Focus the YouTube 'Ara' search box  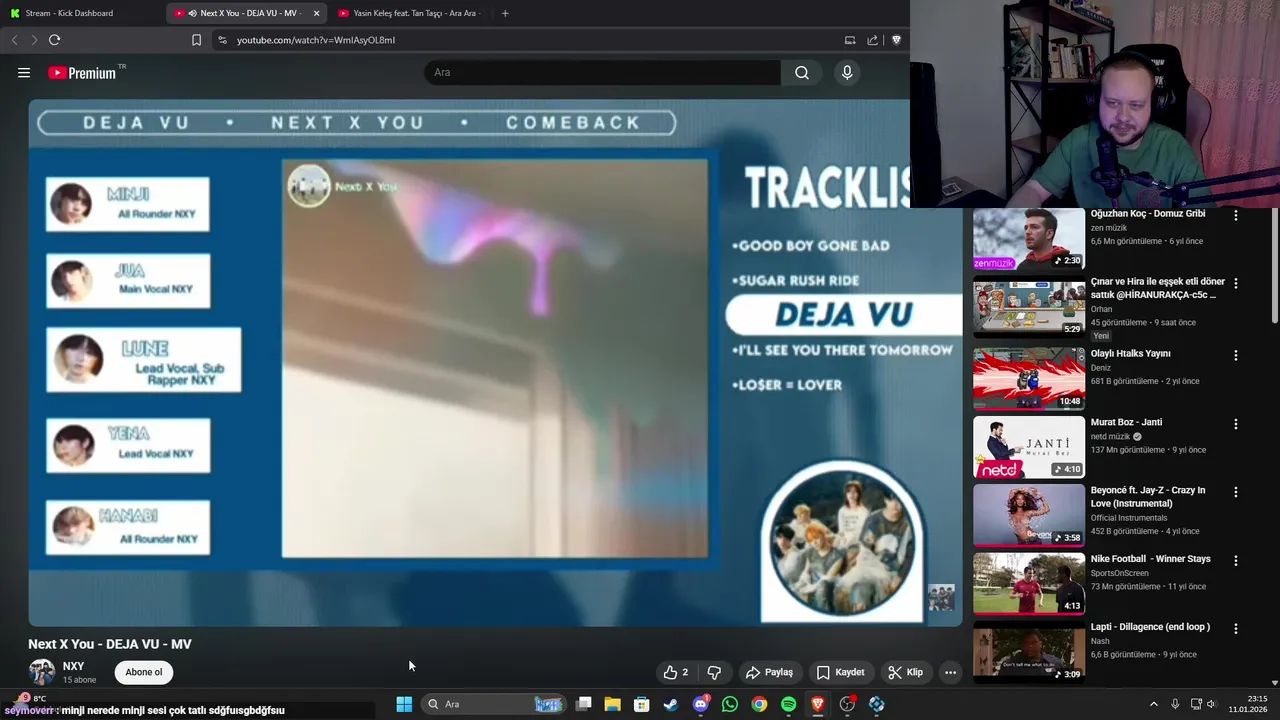pyautogui.click(x=603, y=73)
